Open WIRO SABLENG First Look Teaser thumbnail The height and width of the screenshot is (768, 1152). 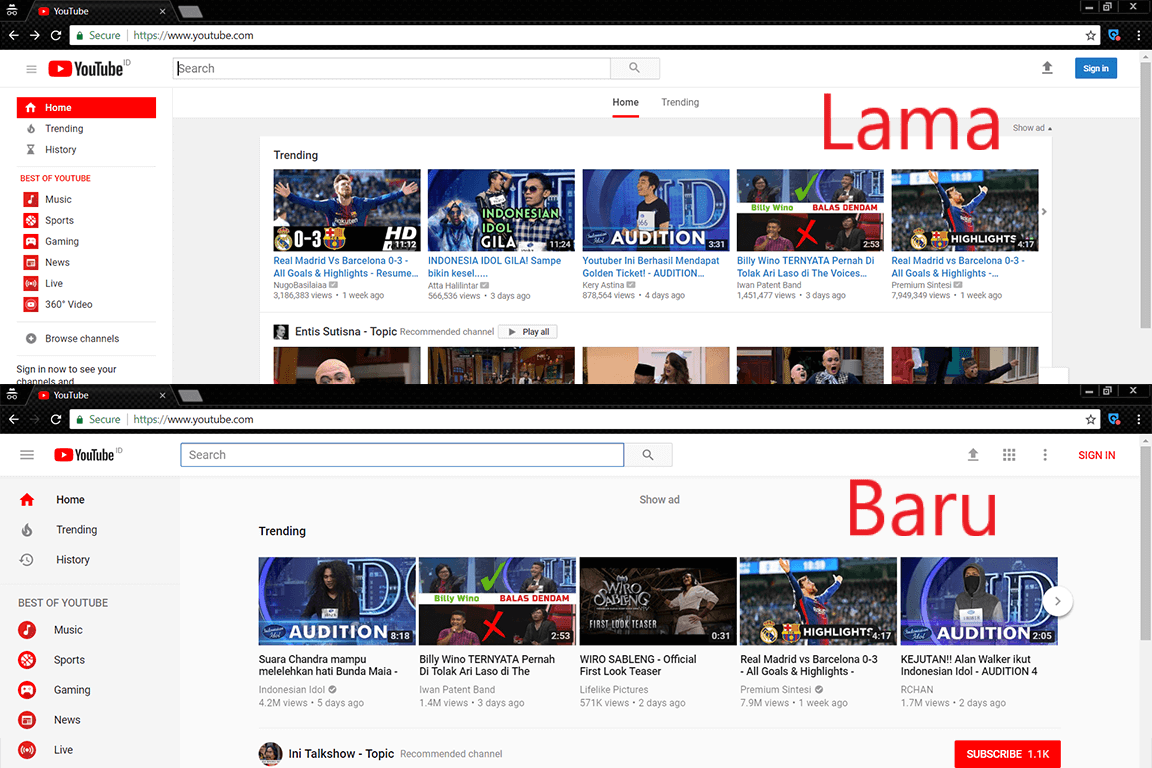coord(658,601)
